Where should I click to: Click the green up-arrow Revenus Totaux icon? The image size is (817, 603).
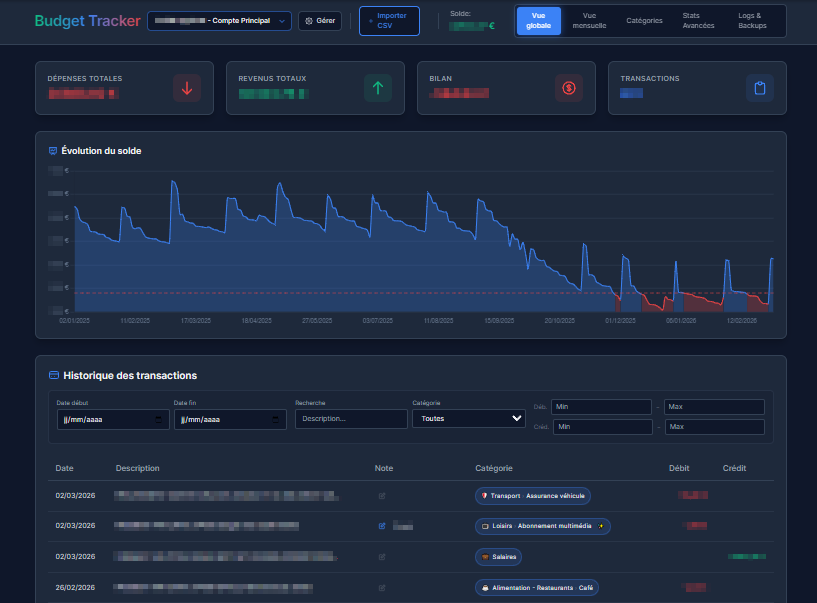(x=377, y=88)
